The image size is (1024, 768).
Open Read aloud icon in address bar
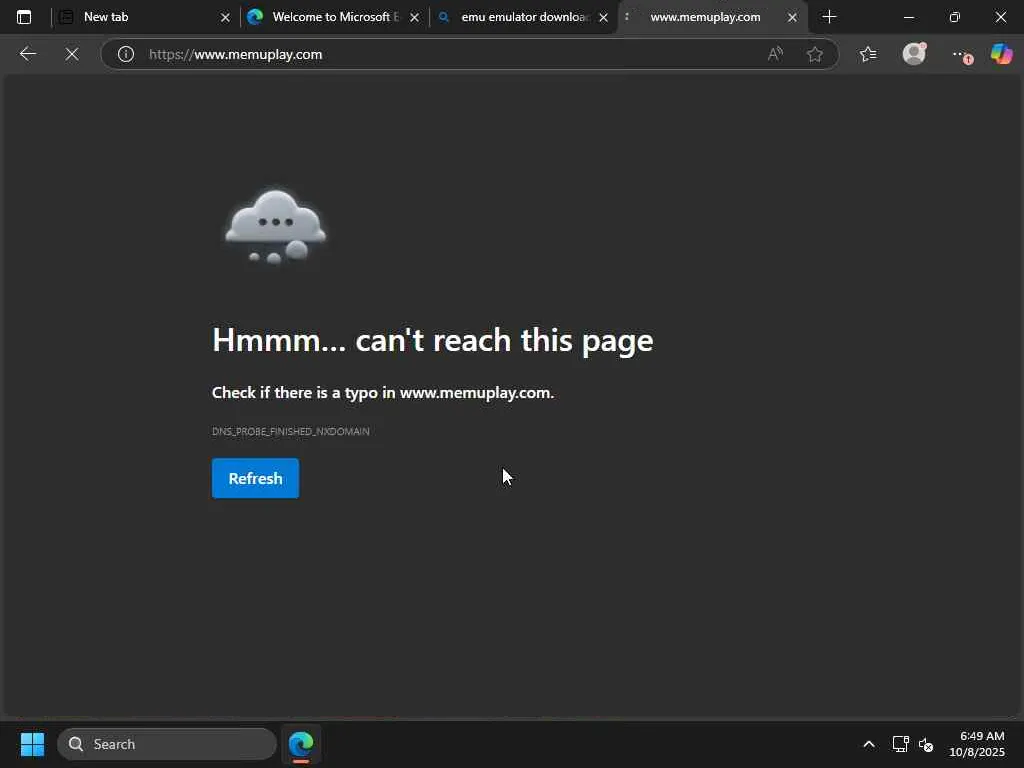(x=775, y=54)
